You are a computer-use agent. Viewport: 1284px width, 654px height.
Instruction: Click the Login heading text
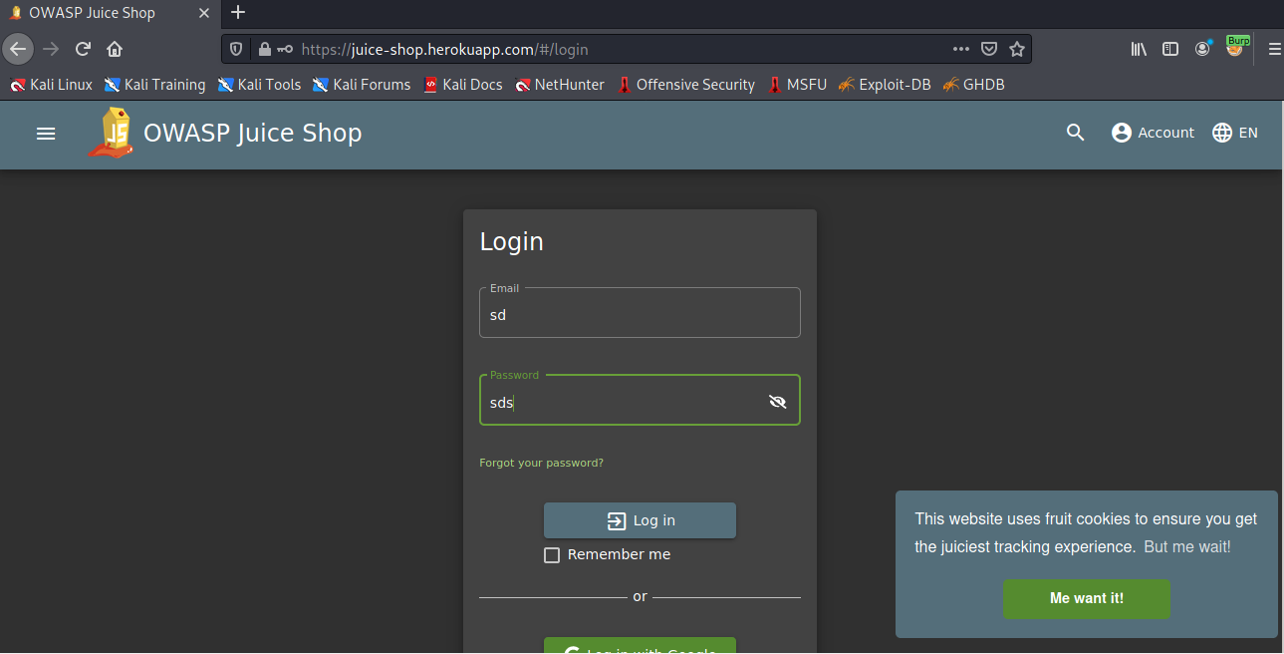coord(512,242)
